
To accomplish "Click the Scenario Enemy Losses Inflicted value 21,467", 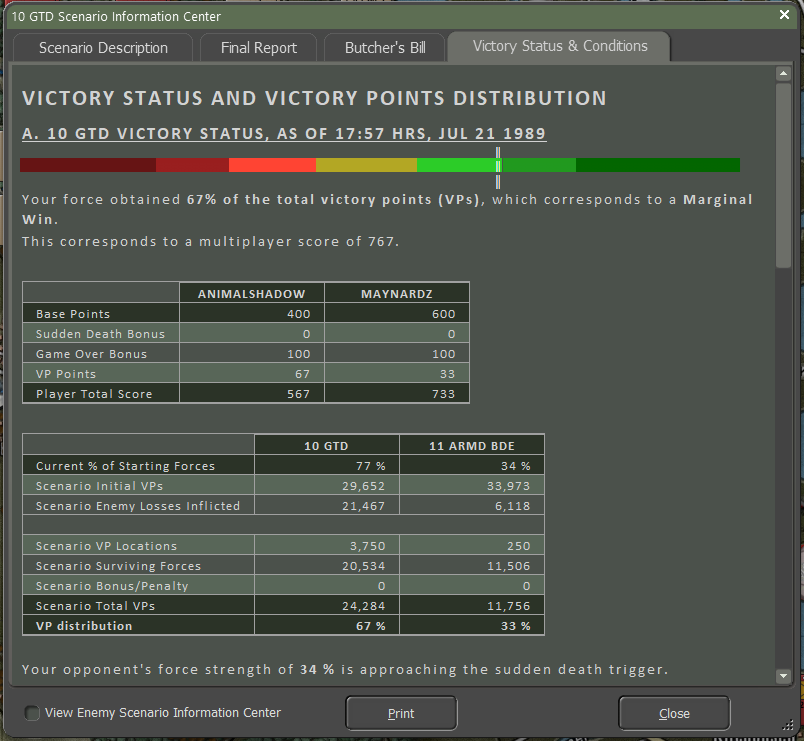I will pos(364,506).
